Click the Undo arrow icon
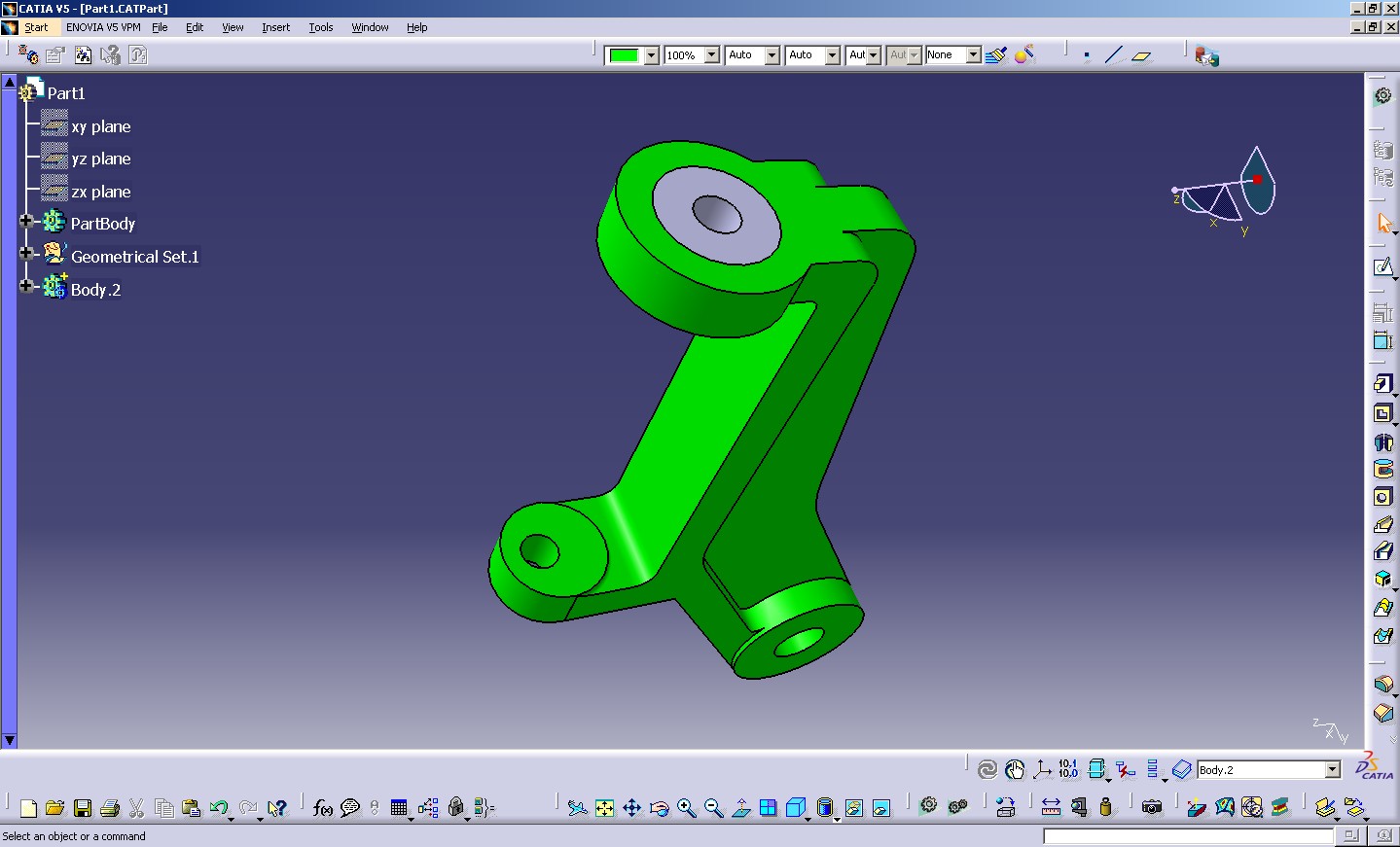This screenshot has height=847, width=1400. coord(219,808)
